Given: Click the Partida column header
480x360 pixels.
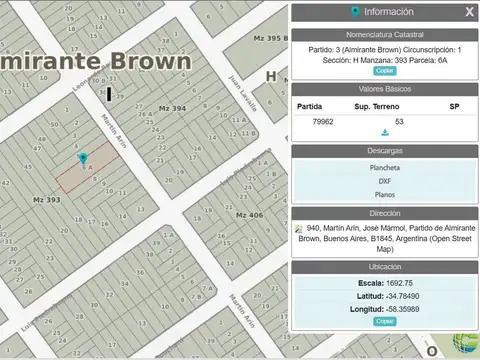Looking at the screenshot, I should coord(309,107).
